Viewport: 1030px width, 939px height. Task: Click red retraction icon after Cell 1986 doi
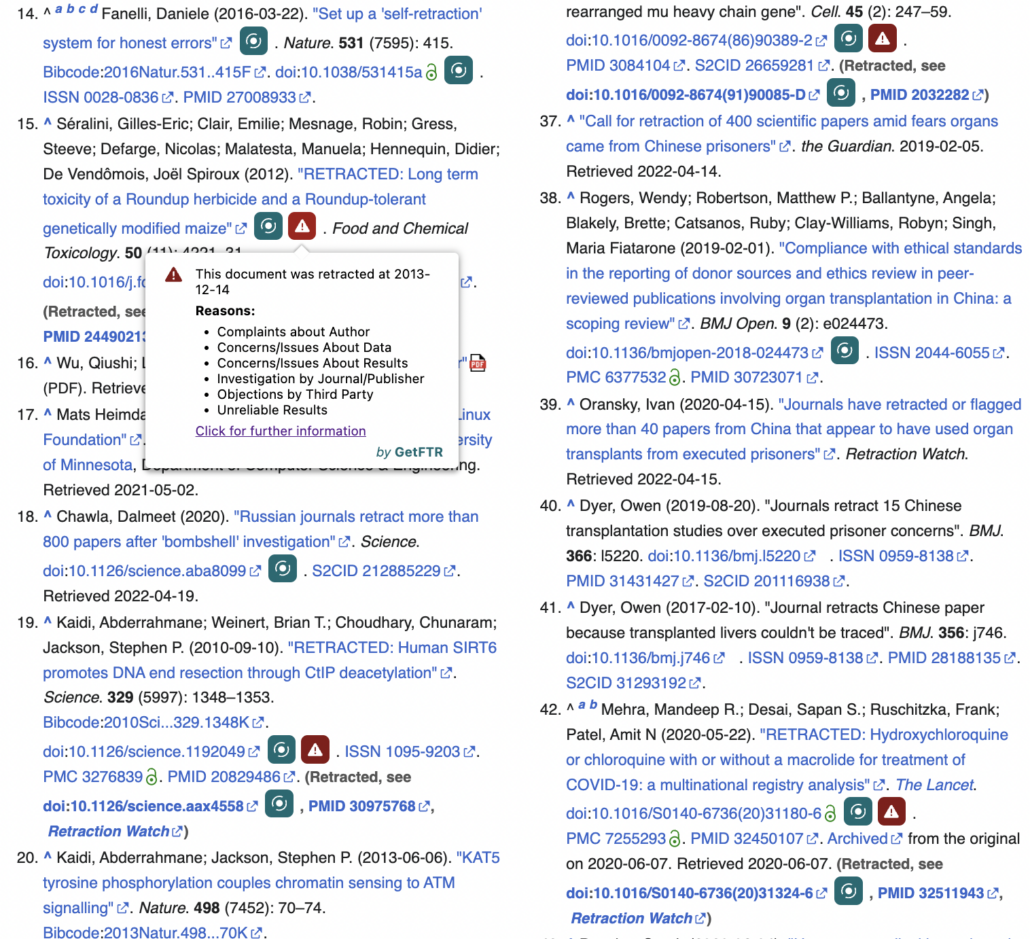click(883, 39)
